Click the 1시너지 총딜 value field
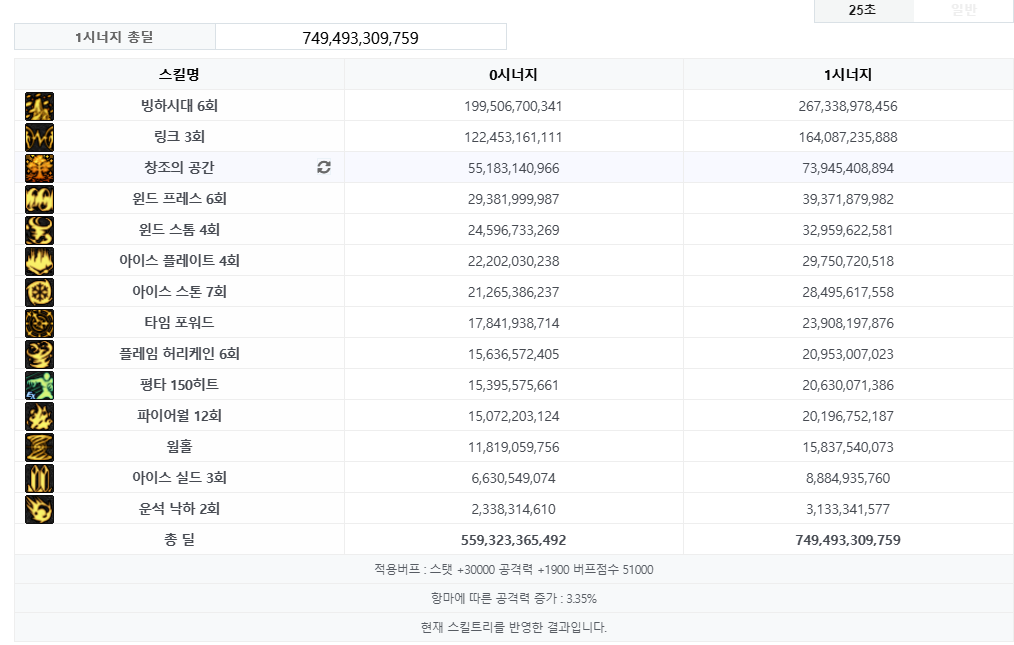 coord(360,38)
